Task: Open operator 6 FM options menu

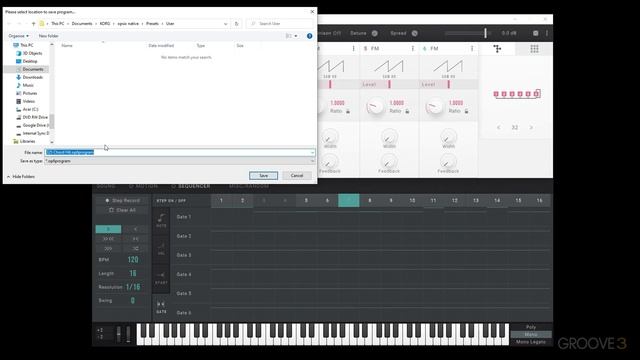Action: point(472,49)
